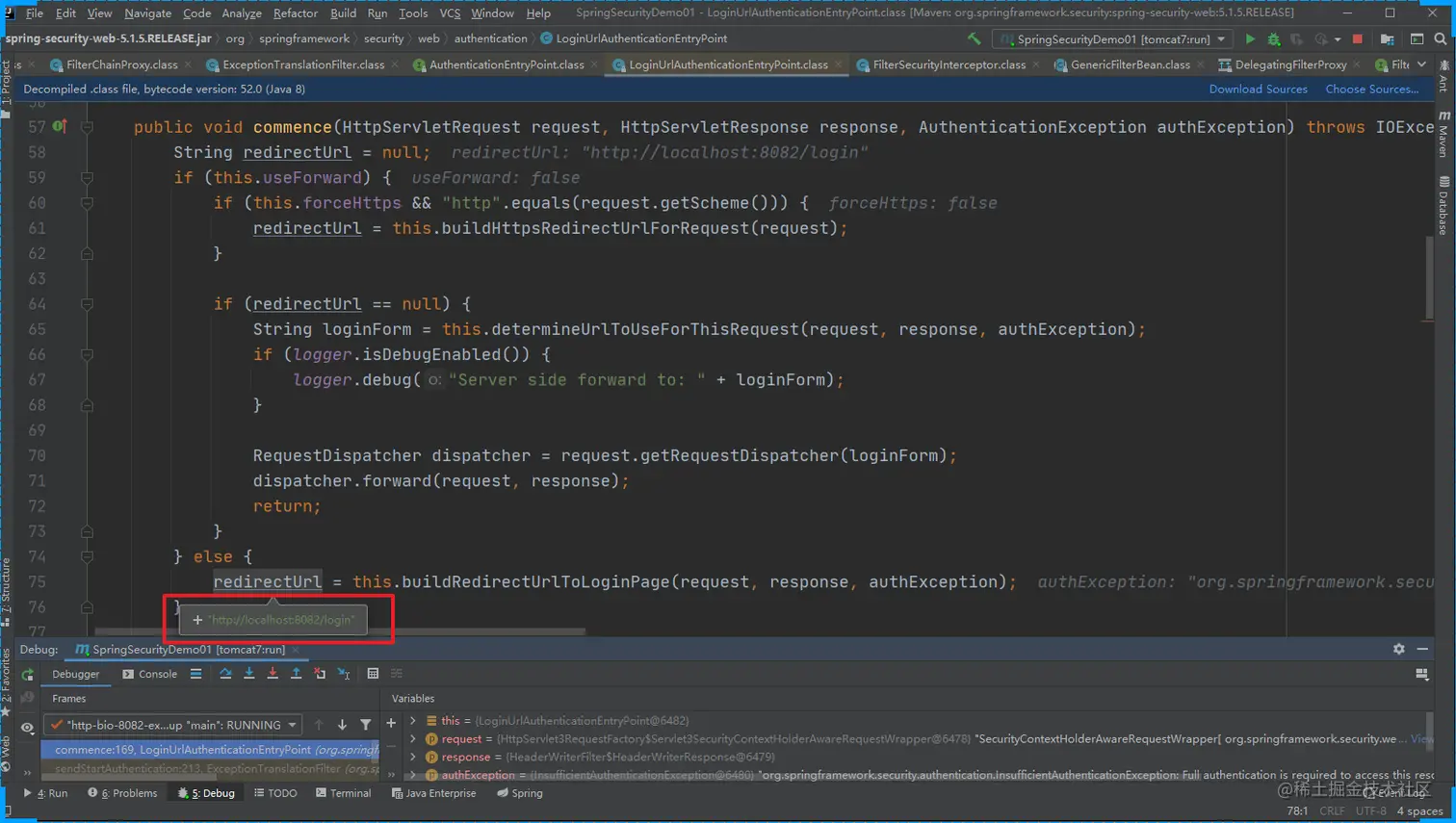Open Search Everywhere magnifier icon
This screenshot has height=823, width=1456.
tap(1441, 39)
